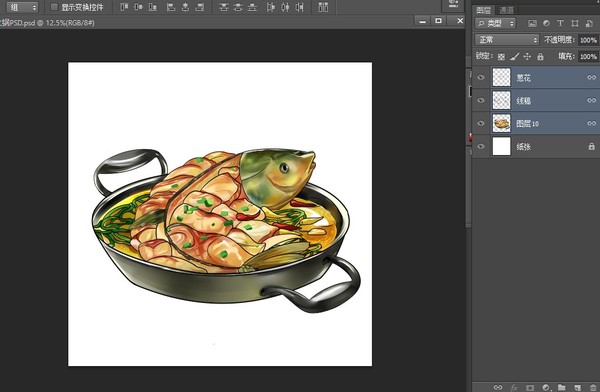Click the pixel layer filter icon
This screenshot has height=392, width=600.
tap(532, 23)
